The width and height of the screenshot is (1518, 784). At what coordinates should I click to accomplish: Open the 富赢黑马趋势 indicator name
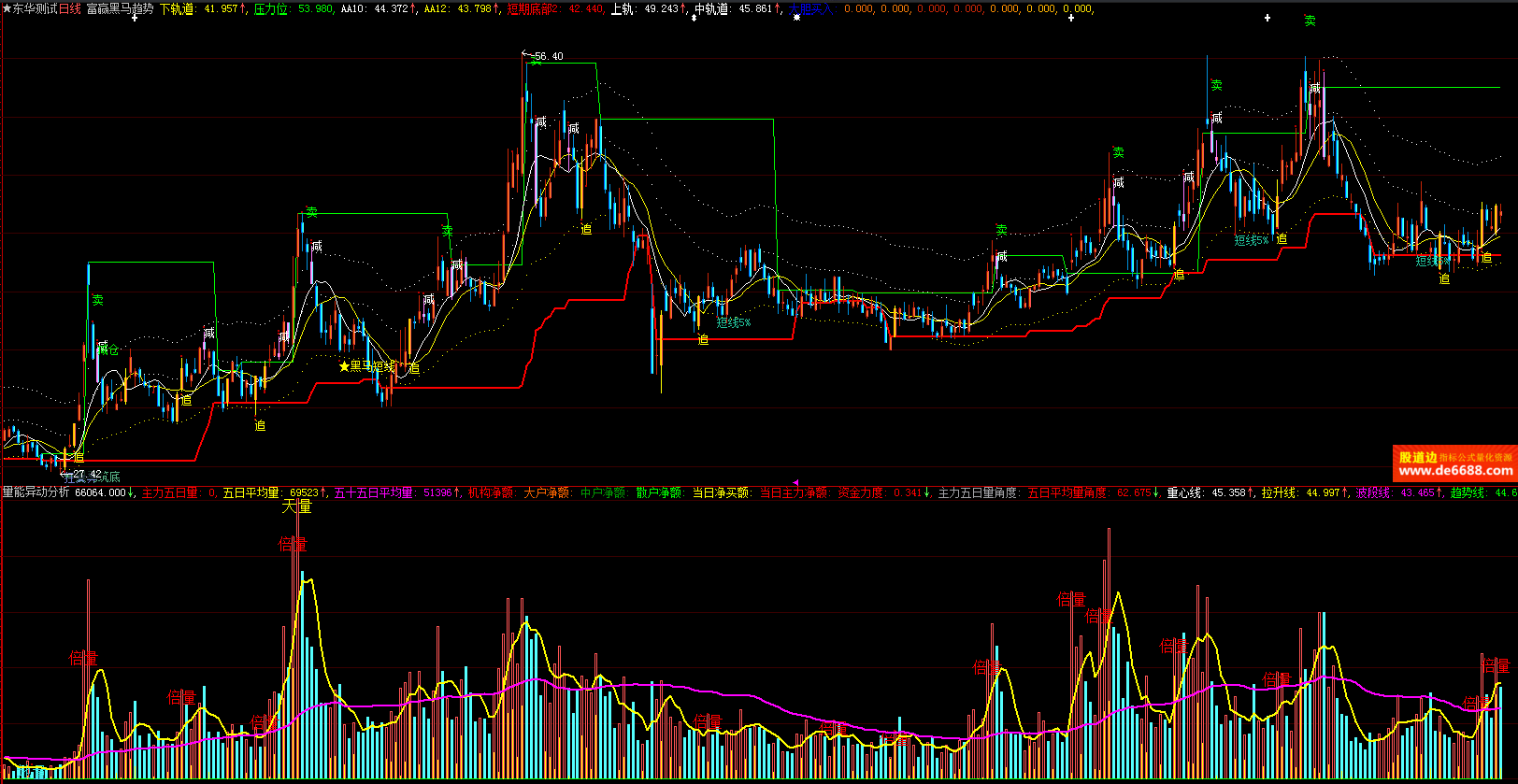click(x=120, y=8)
